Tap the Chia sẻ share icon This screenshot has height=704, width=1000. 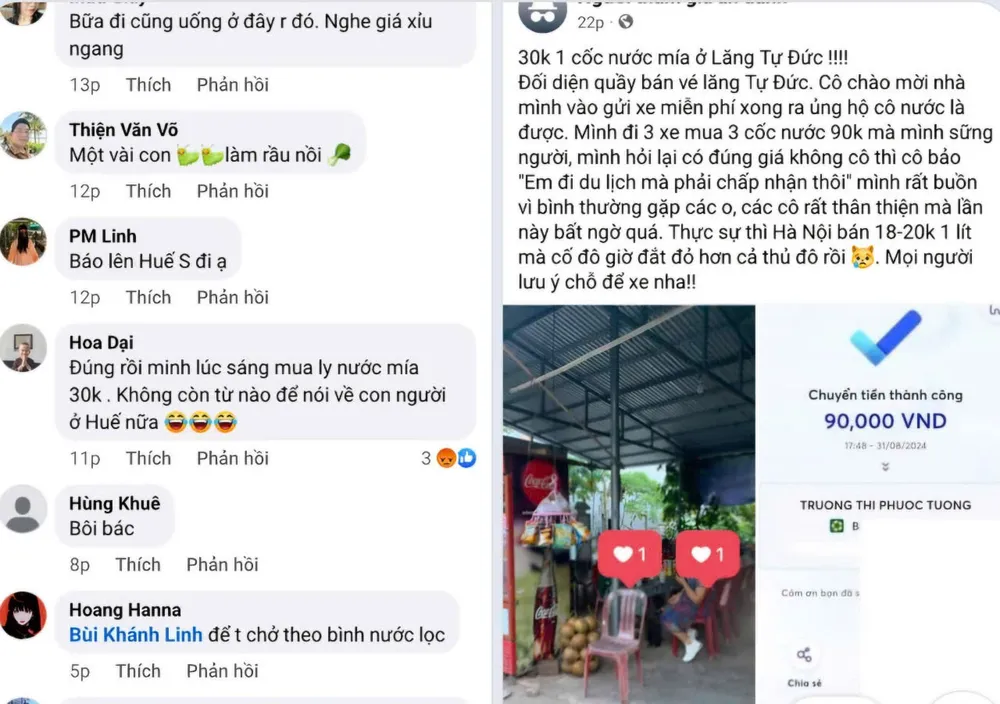tap(804, 655)
